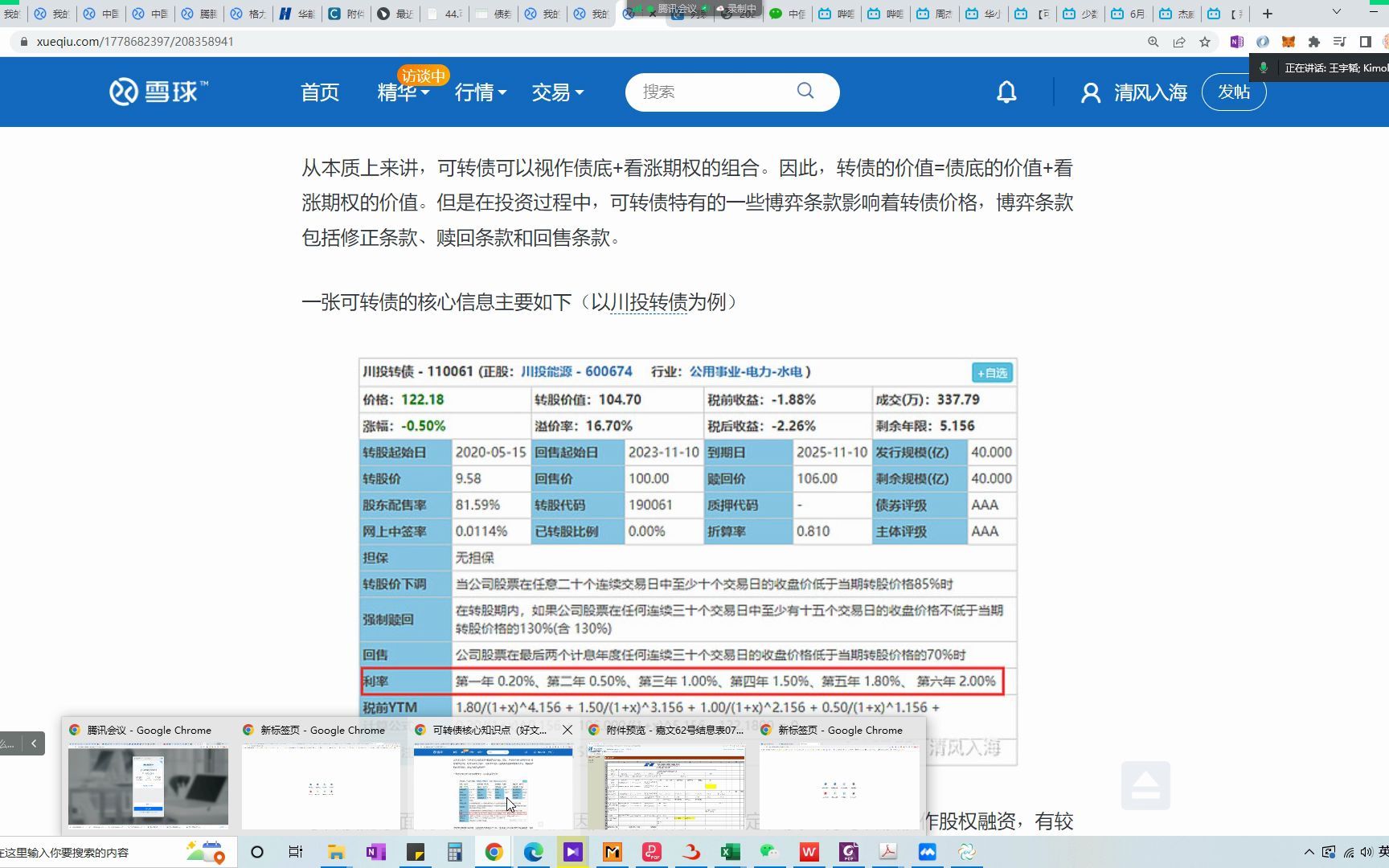1389x868 pixels.
Task: Open the OneNote Web Clipper extension
Action: tap(1236, 42)
